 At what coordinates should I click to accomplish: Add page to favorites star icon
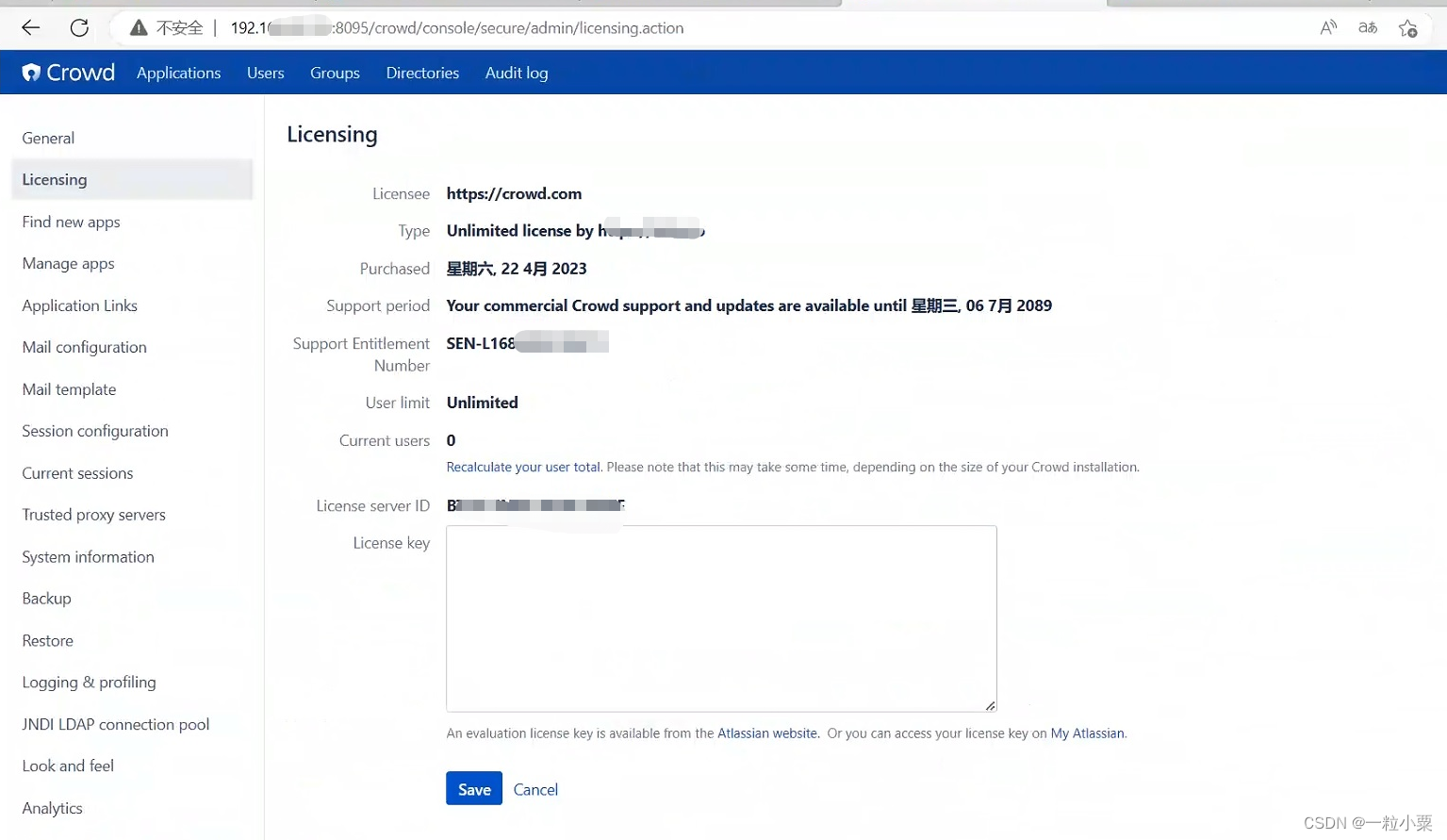(1408, 28)
